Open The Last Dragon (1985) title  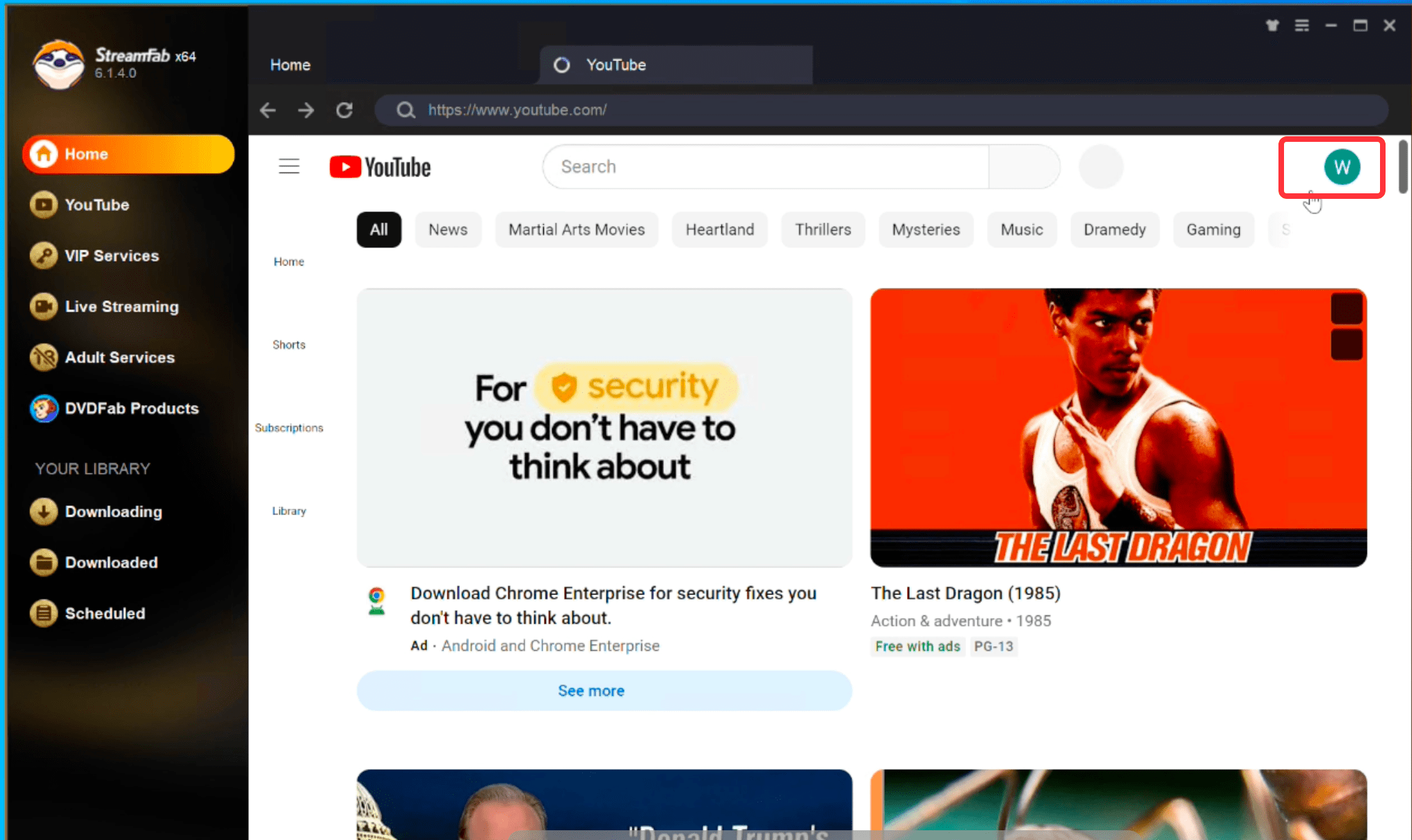965,593
